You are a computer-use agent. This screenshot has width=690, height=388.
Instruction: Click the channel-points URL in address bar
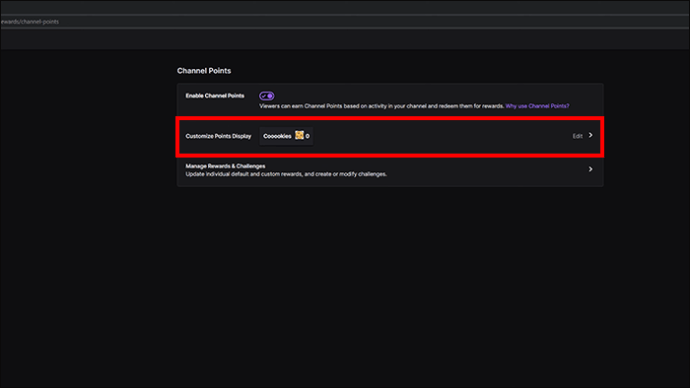(29, 22)
